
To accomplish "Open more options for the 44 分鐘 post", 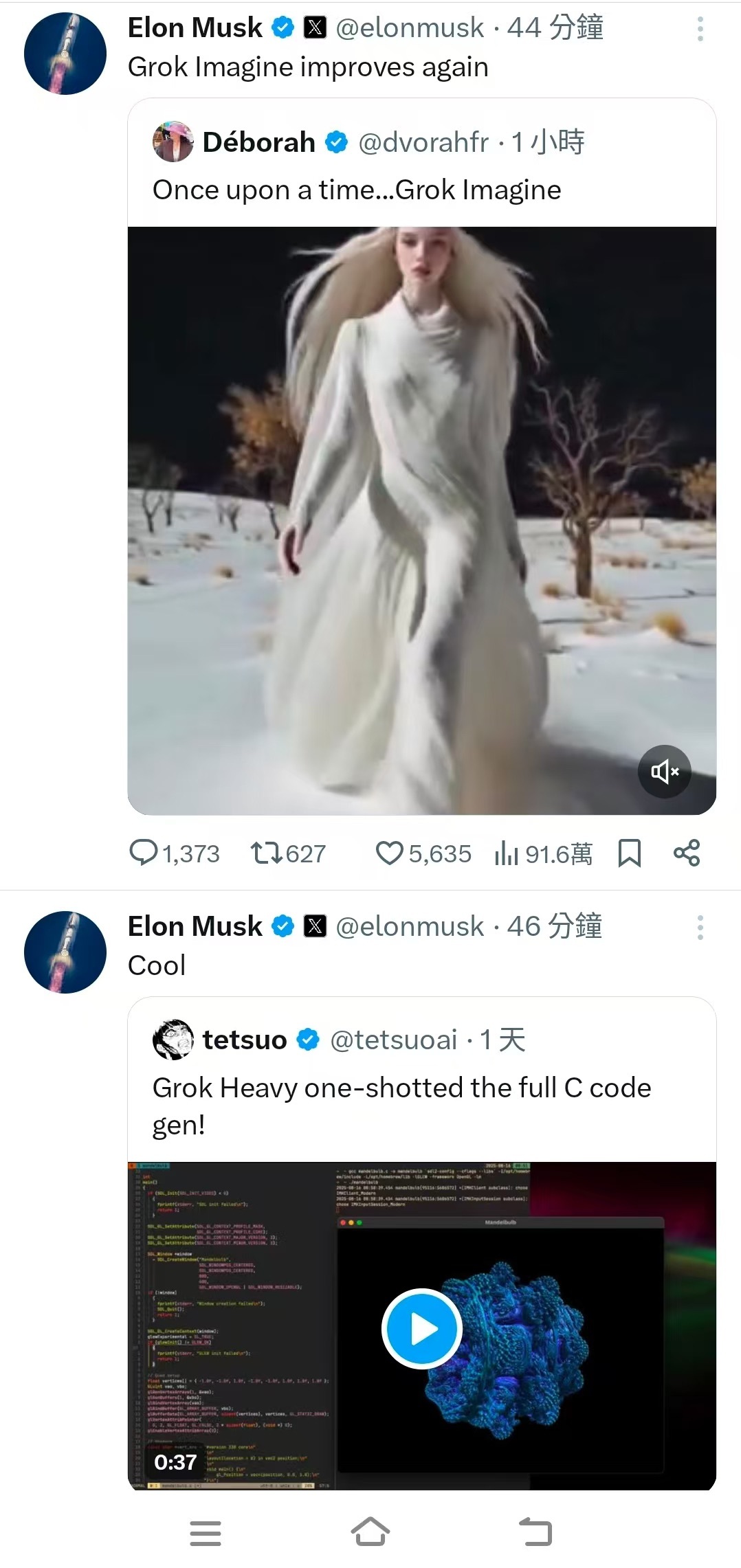I will (x=700, y=29).
